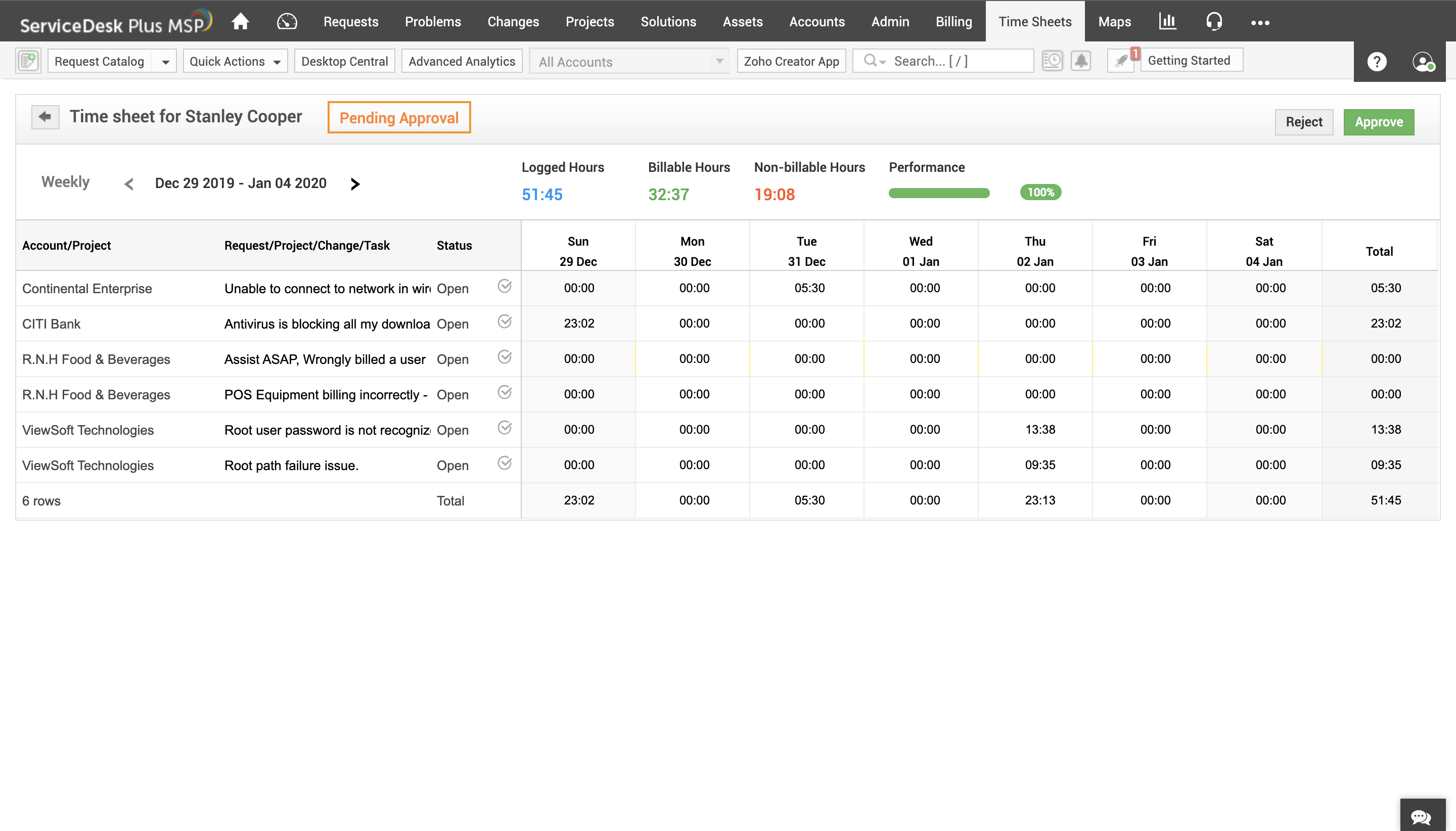The image size is (1456, 831).
Task: Open the ellipsis for more modules
Action: point(1260,23)
